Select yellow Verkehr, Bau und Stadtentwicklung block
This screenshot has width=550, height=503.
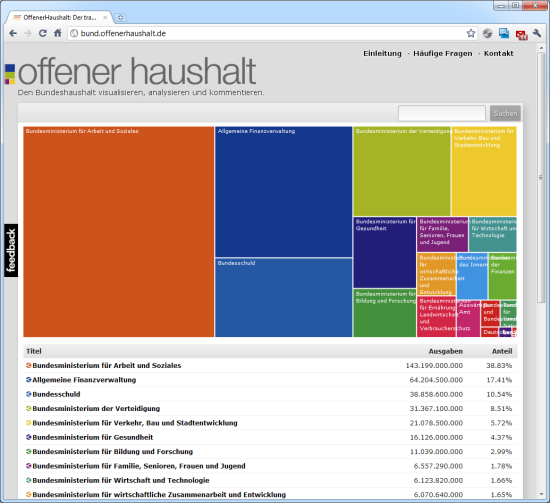[x=484, y=171]
